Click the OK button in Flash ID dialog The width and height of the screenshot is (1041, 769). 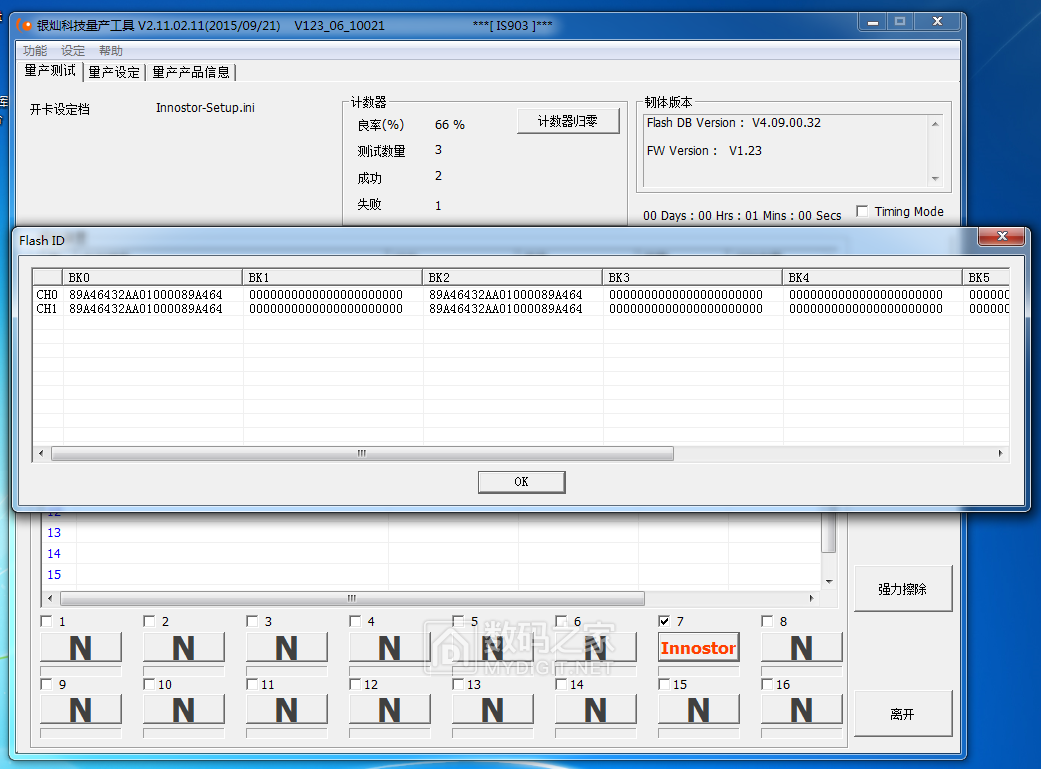click(x=521, y=482)
